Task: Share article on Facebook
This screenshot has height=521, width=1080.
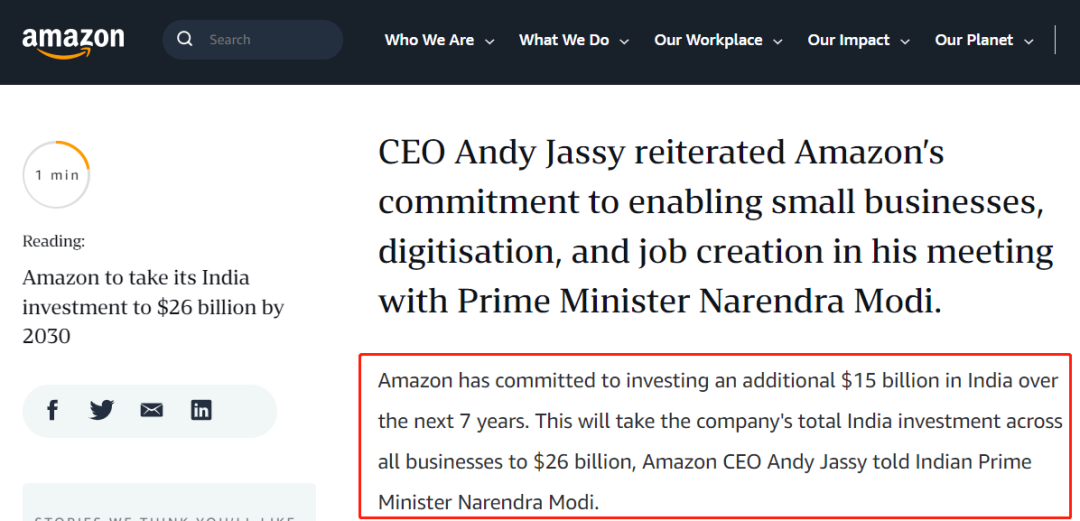Action: pos(53,410)
